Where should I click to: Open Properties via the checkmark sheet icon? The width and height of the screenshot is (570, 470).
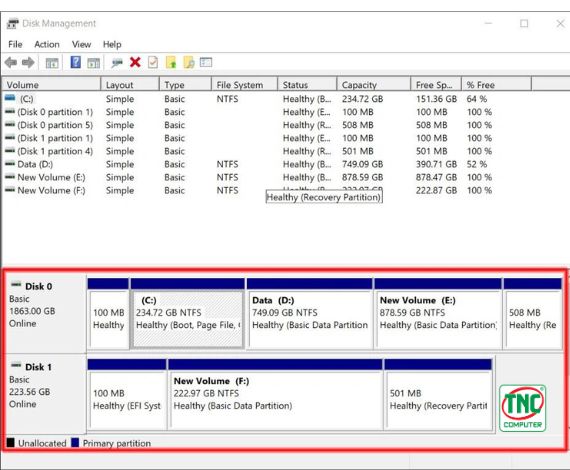(x=153, y=63)
